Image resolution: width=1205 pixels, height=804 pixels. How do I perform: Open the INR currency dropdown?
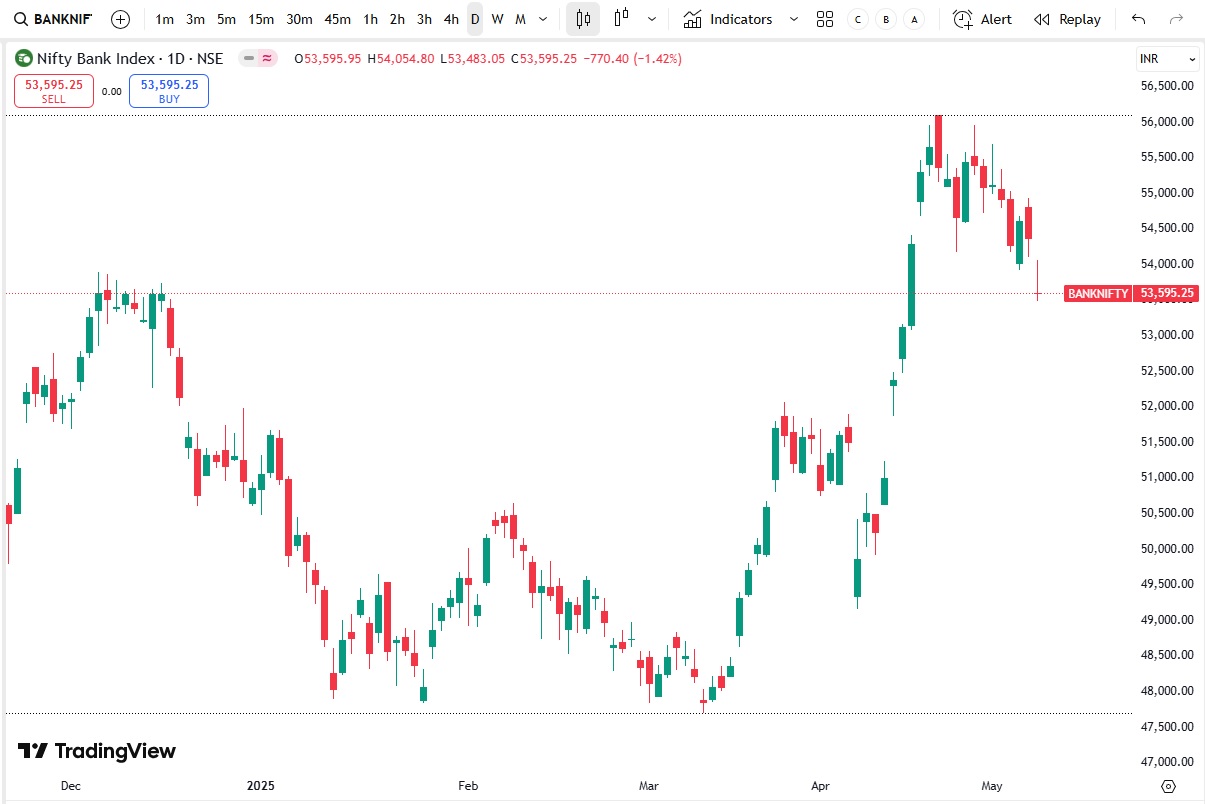pos(1166,58)
